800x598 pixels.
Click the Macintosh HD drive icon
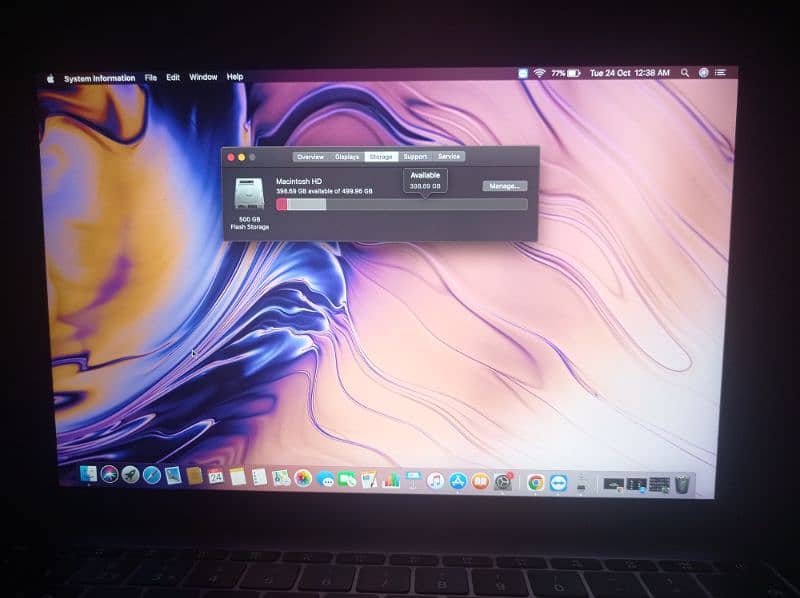point(249,194)
